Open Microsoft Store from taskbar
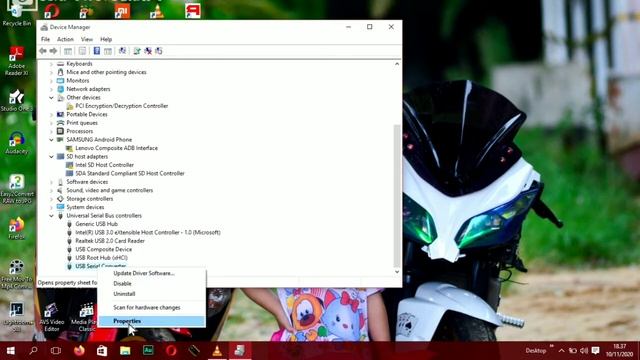640x360 pixels. coord(102,351)
